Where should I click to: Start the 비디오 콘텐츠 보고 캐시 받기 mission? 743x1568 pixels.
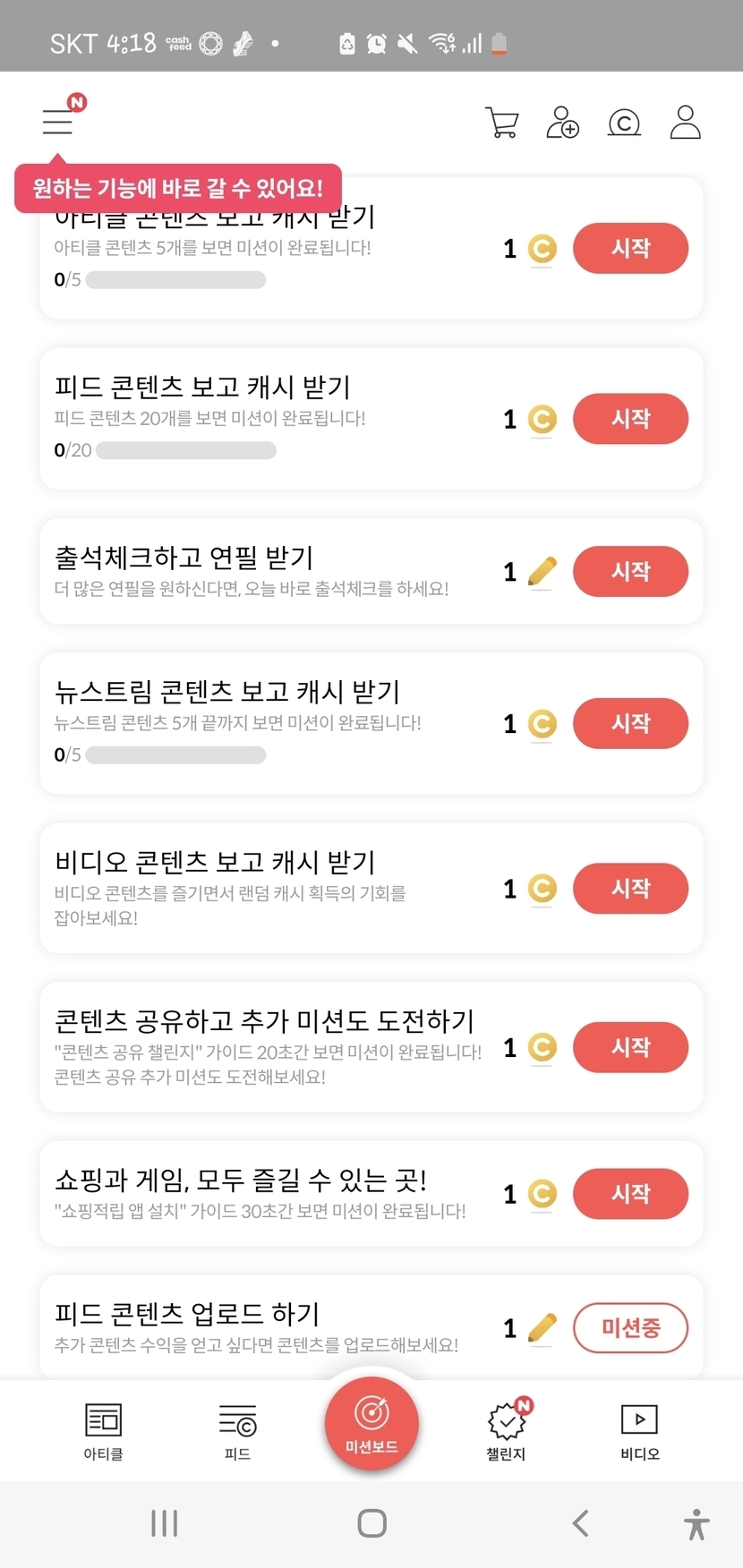pos(630,889)
